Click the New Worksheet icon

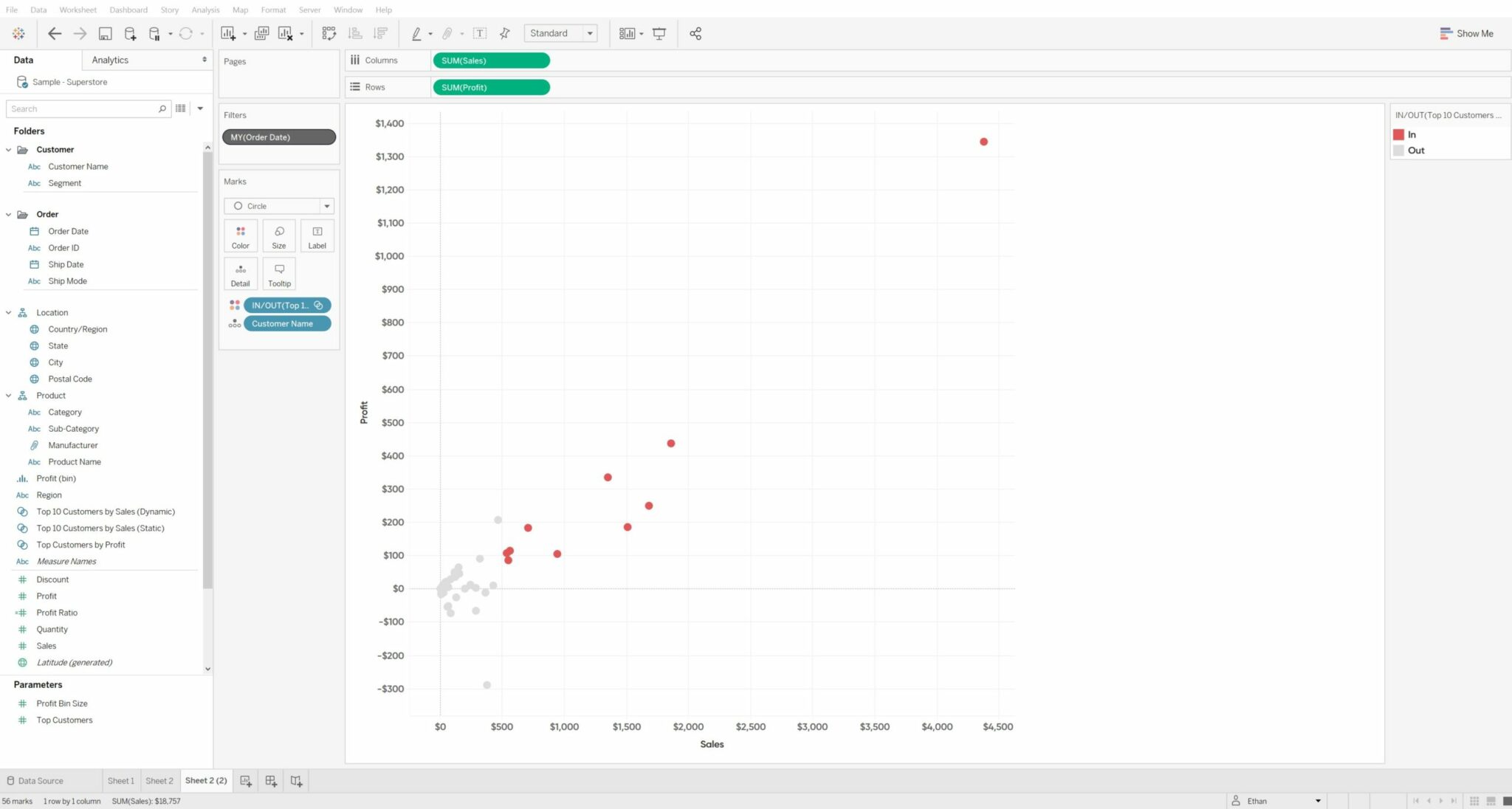pos(227,33)
